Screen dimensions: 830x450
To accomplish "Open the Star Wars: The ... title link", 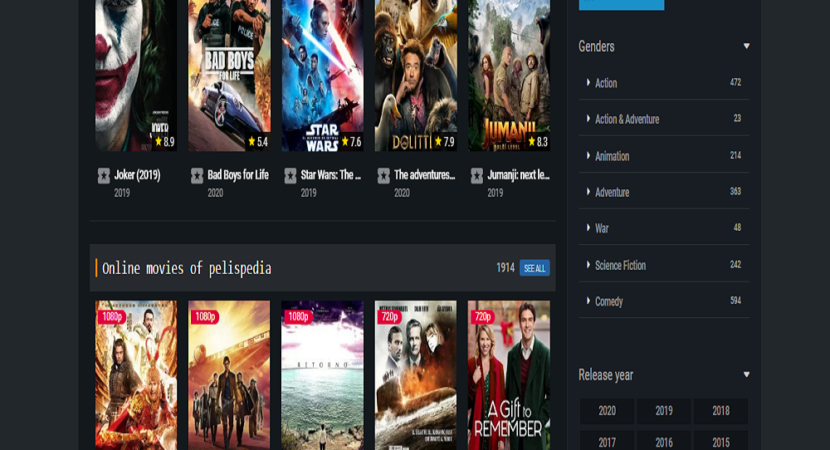I will pyautogui.click(x=331, y=175).
